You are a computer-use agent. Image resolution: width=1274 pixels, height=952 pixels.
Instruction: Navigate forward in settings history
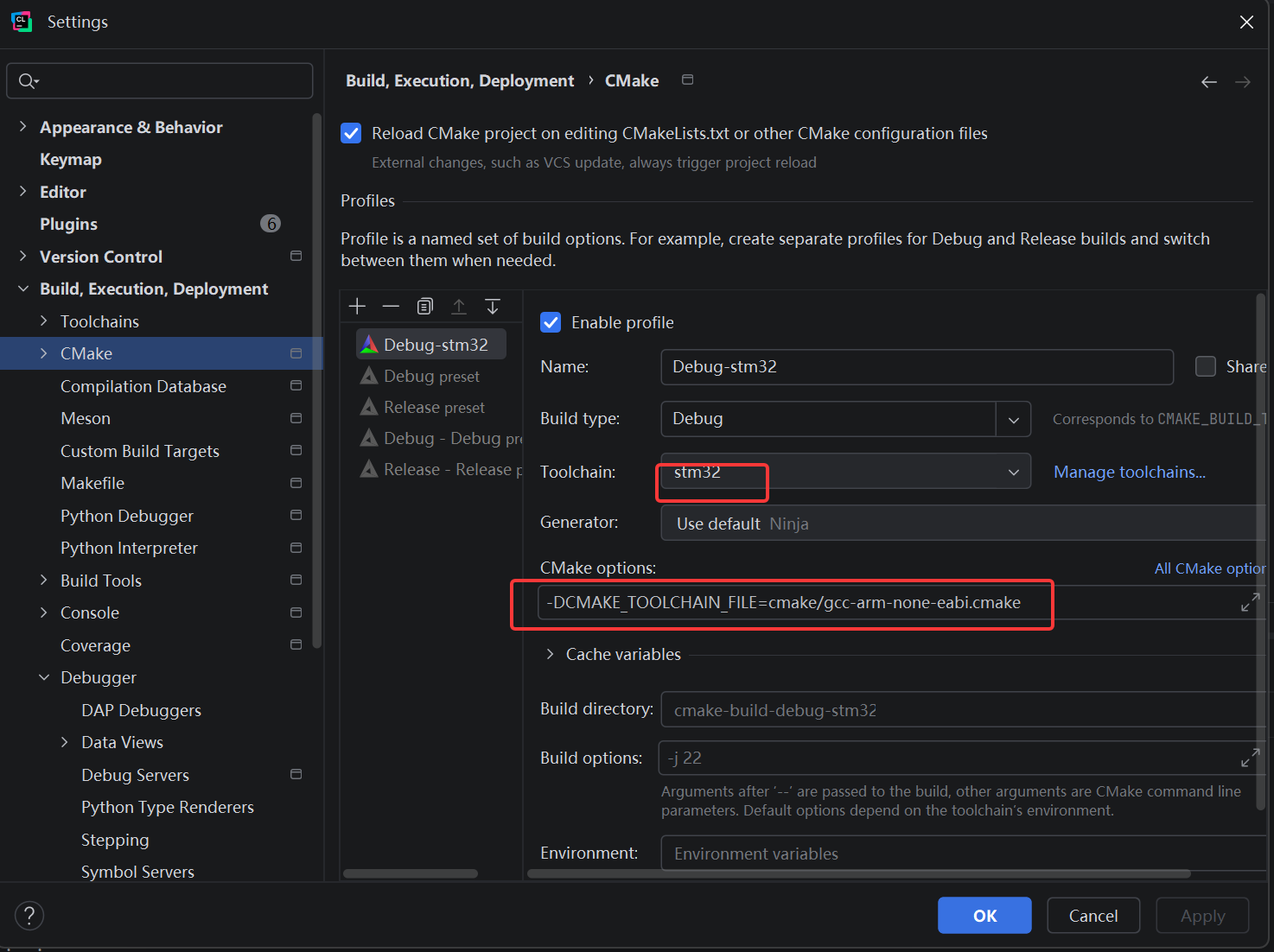[1243, 82]
